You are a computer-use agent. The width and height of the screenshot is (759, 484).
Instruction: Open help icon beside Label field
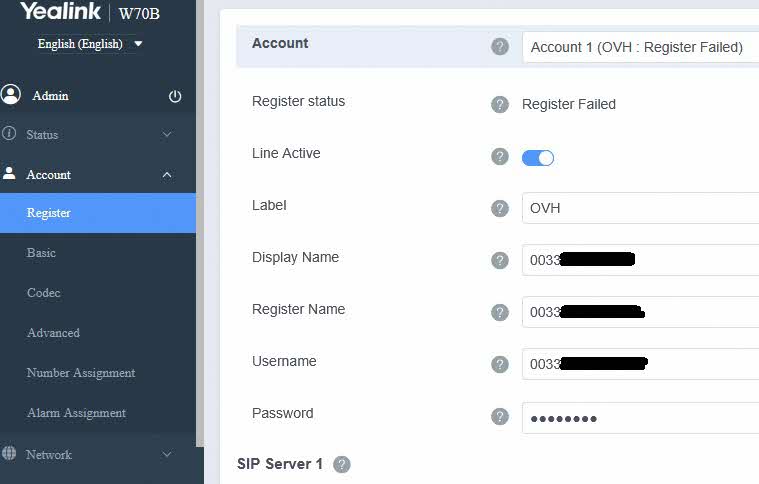[x=500, y=209]
